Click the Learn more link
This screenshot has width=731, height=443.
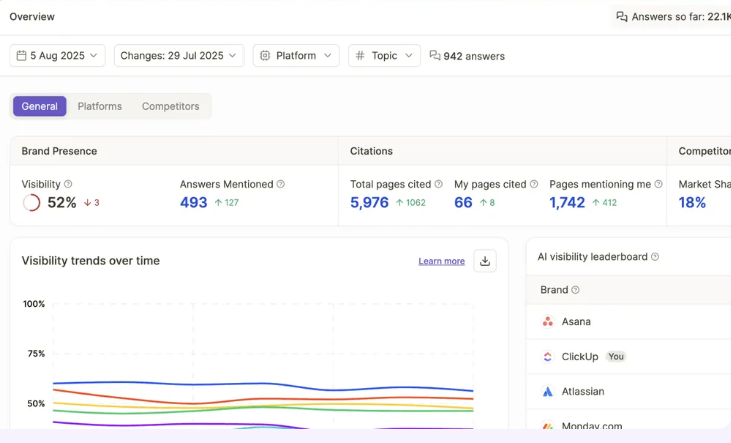pos(441,261)
